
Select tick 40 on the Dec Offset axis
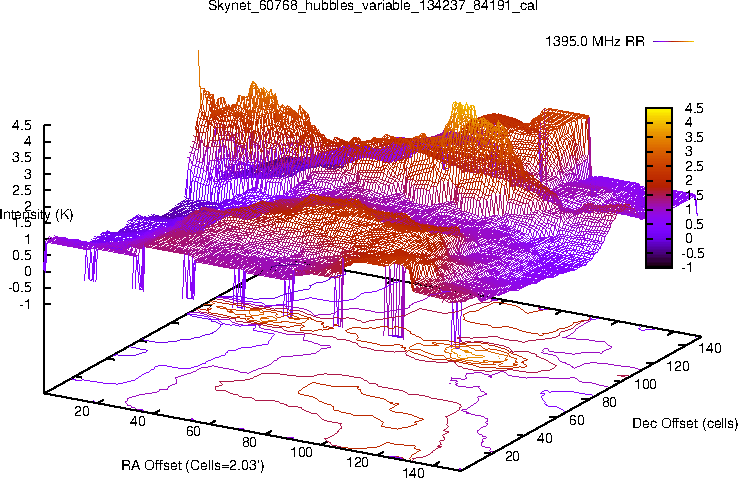(x=545, y=438)
